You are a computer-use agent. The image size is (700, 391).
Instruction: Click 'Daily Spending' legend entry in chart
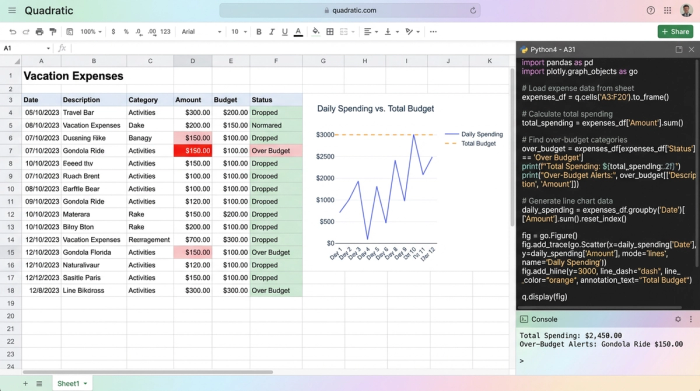pos(474,134)
